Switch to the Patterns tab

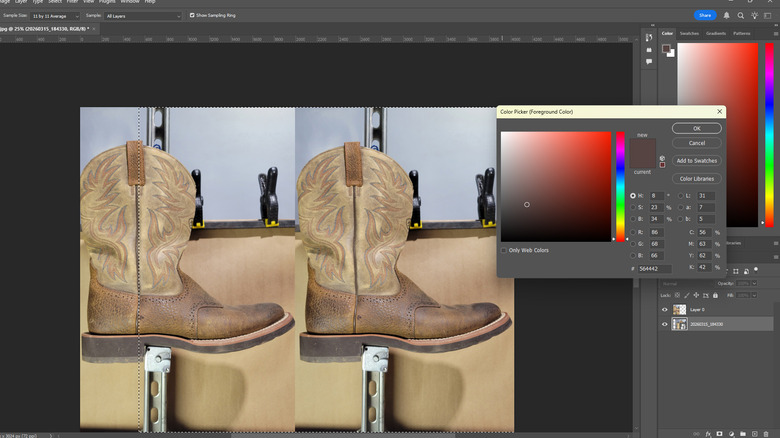(x=741, y=33)
